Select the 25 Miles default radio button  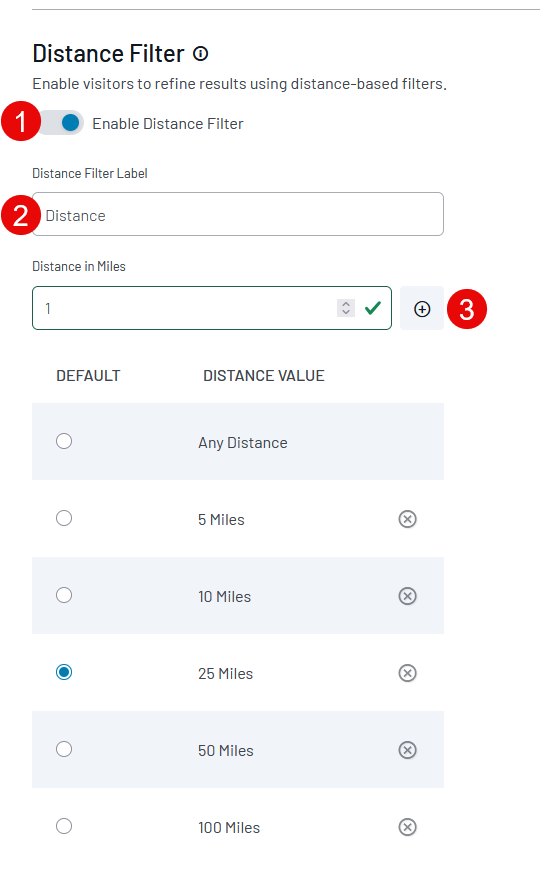click(64, 672)
